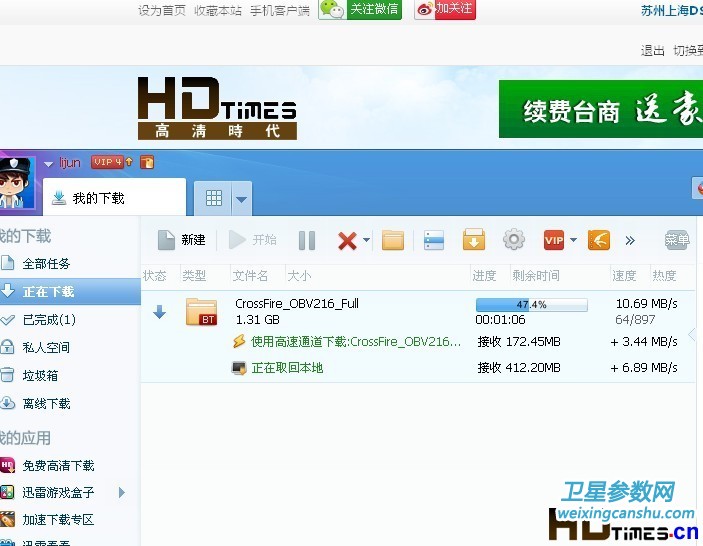
Task: Open the VIP icon dropdown arrow
Action: 573,241
